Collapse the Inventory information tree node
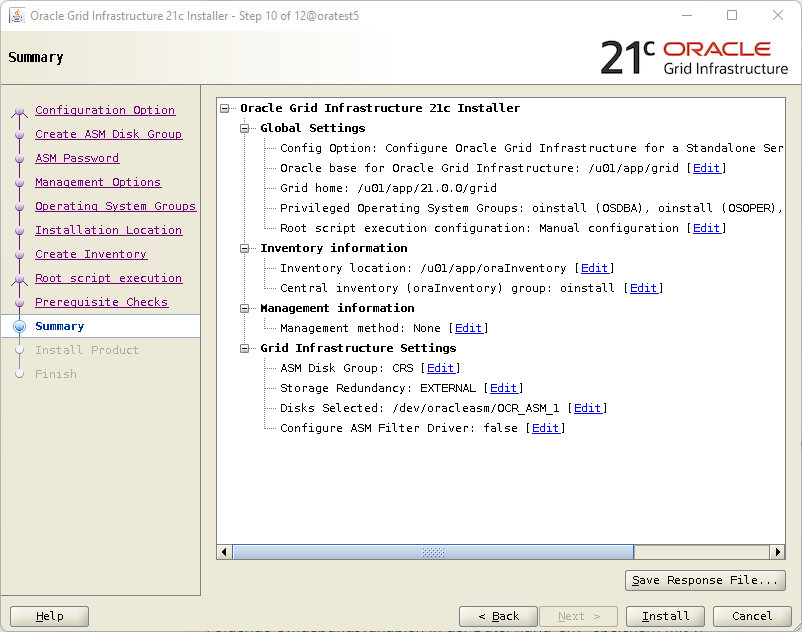802x632 pixels. 244,249
